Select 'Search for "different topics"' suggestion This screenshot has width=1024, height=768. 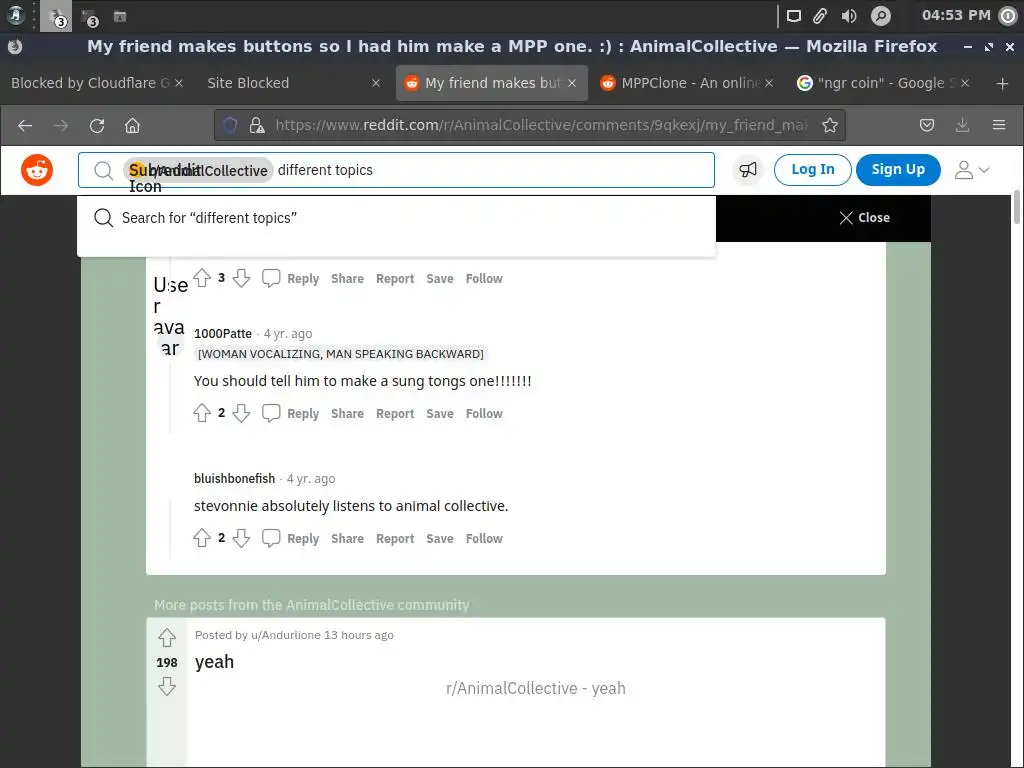[396, 218]
